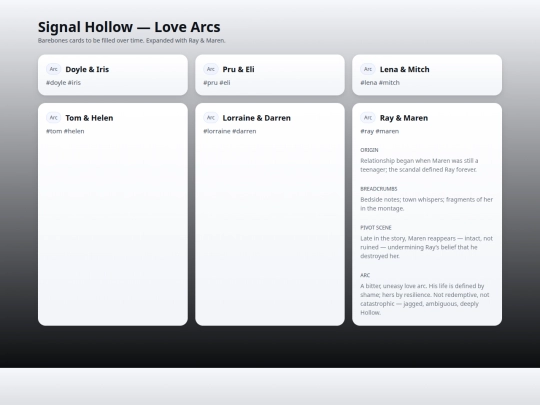
Task: Click the Arc badge beside Tom & Helen
Action: 53,118
